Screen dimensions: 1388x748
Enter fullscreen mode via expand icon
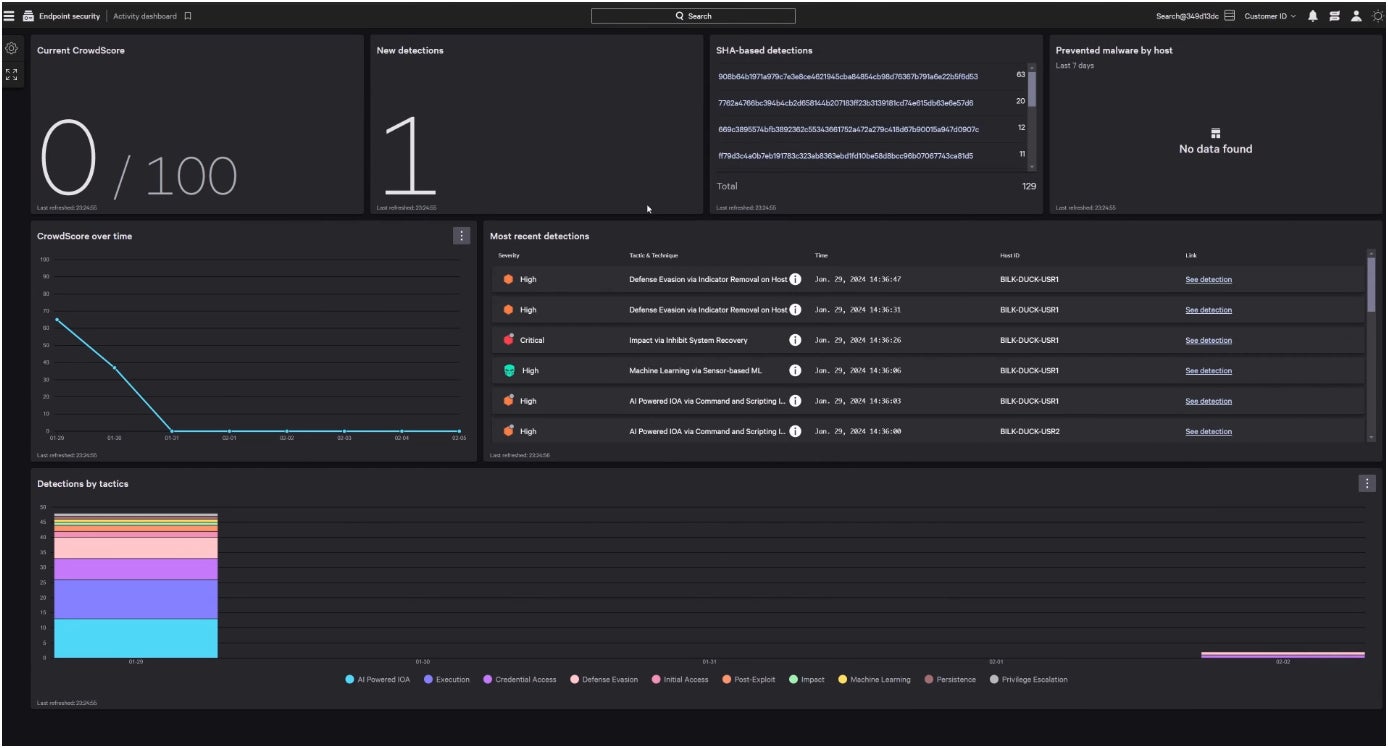click(12, 74)
